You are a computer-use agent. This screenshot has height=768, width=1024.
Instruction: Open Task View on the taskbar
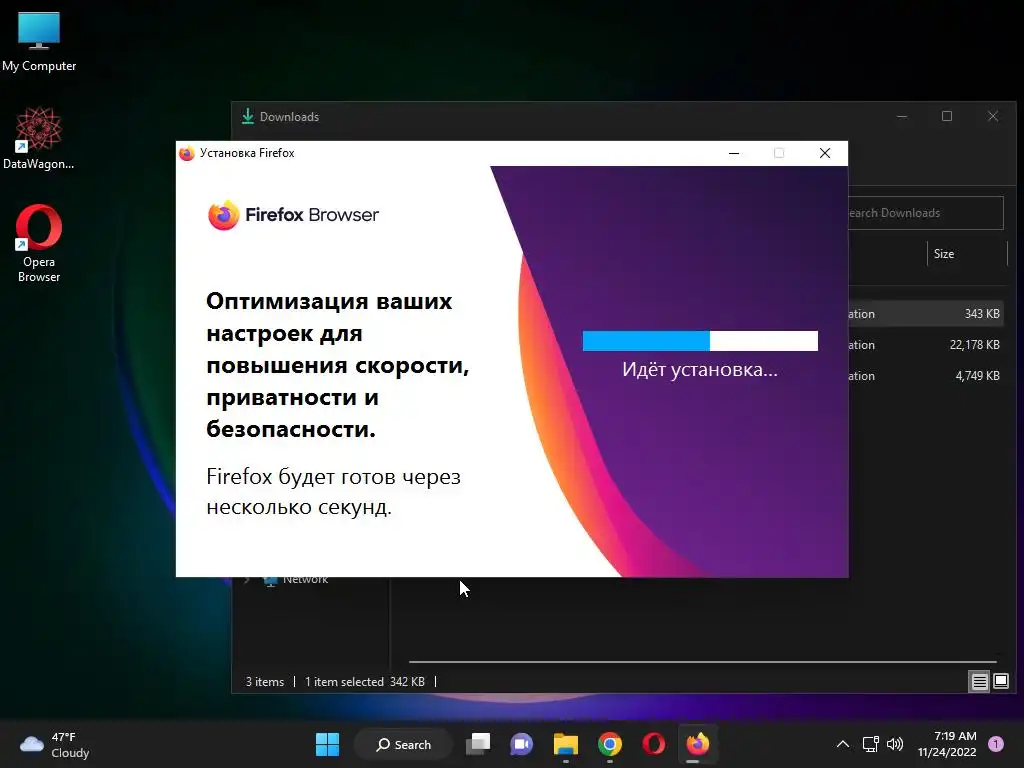pyautogui.click(x=477, y=744)
